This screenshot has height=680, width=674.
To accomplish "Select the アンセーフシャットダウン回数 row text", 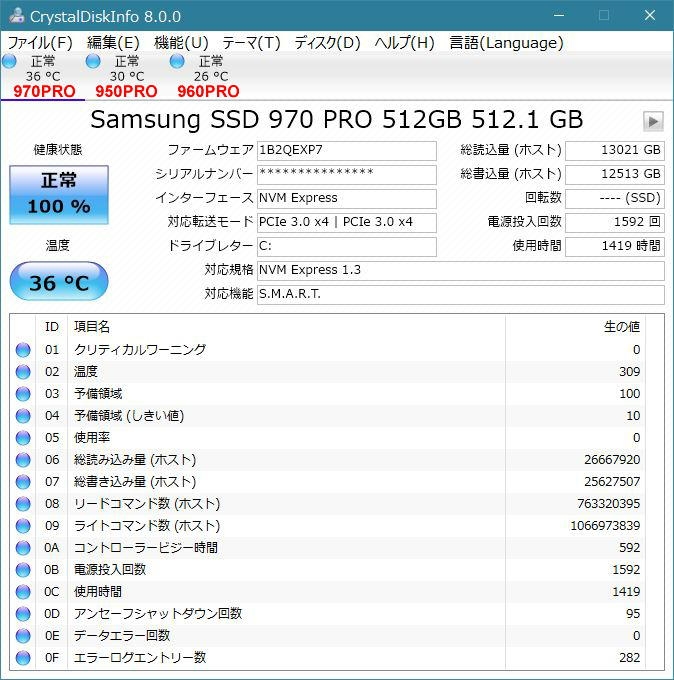I will (157, 614).
